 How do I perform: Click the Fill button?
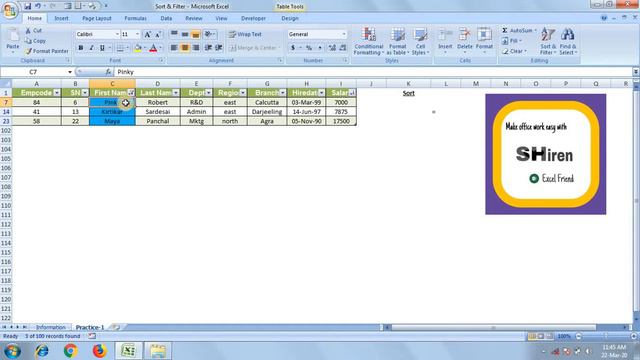click(x=512, y=41)
